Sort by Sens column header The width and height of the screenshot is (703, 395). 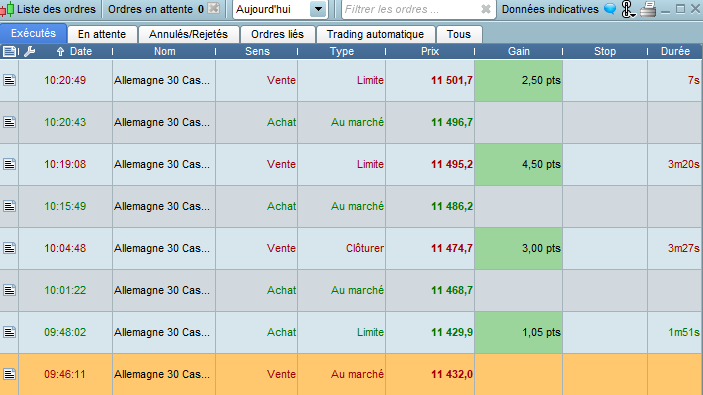pyautogui.click(x=257, y=52)
